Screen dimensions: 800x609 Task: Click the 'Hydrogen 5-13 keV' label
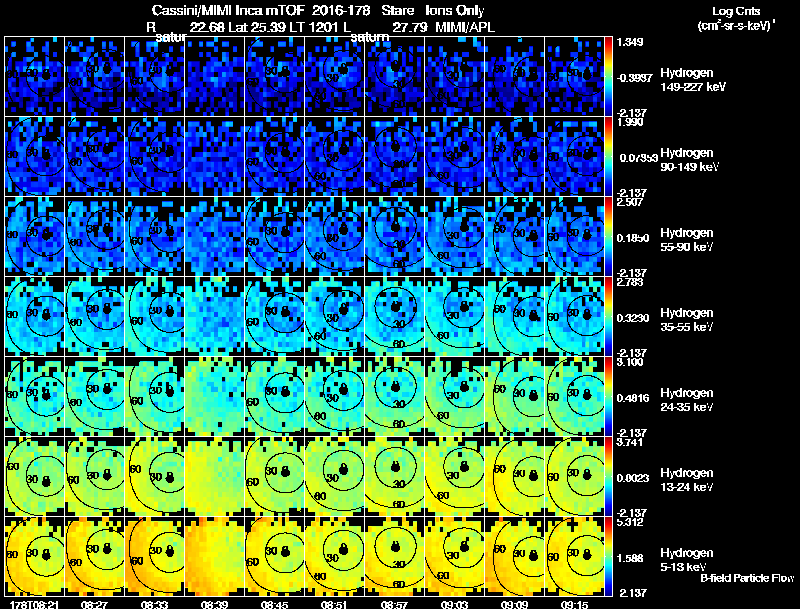687,560
